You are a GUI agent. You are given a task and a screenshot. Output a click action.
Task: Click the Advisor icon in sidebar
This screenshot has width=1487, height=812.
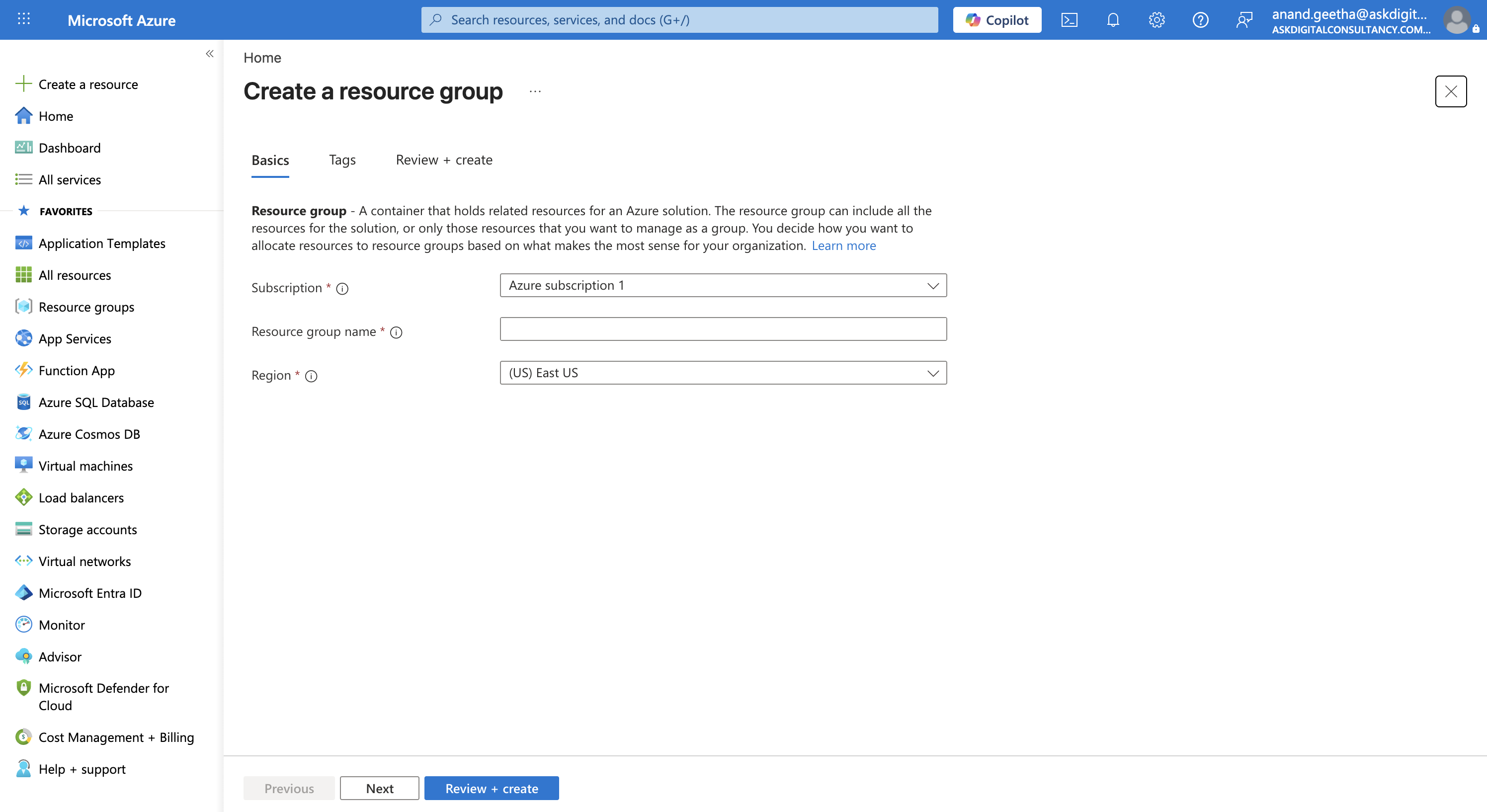(24, 656)
